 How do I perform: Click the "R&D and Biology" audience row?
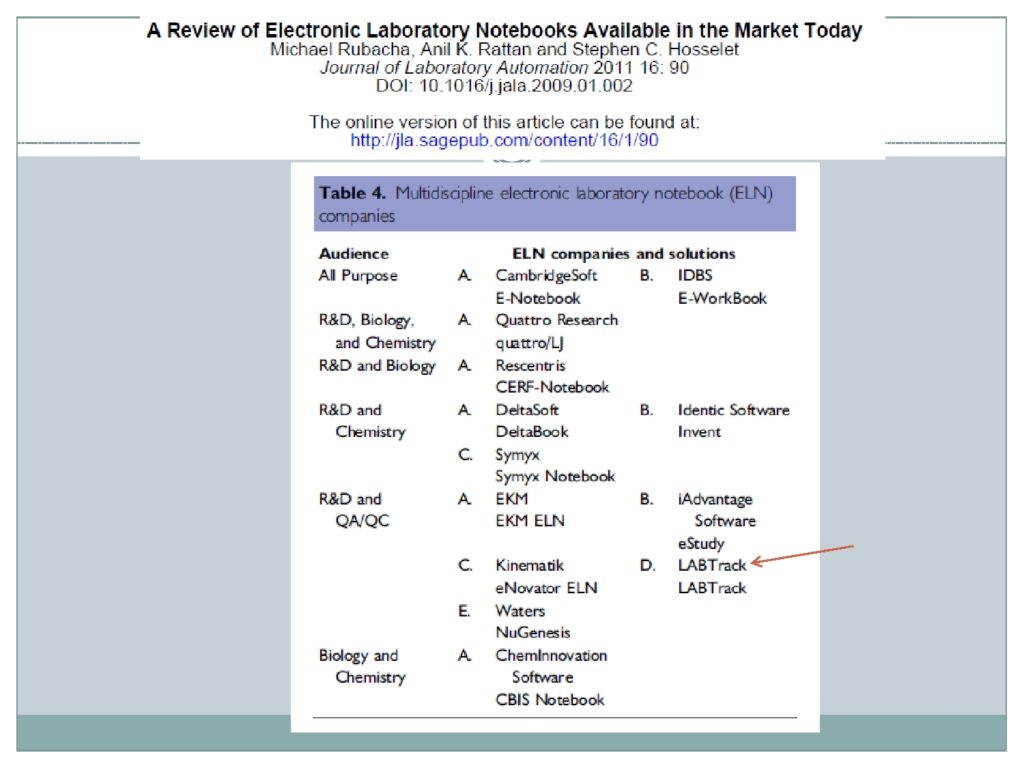pos(377,366)
